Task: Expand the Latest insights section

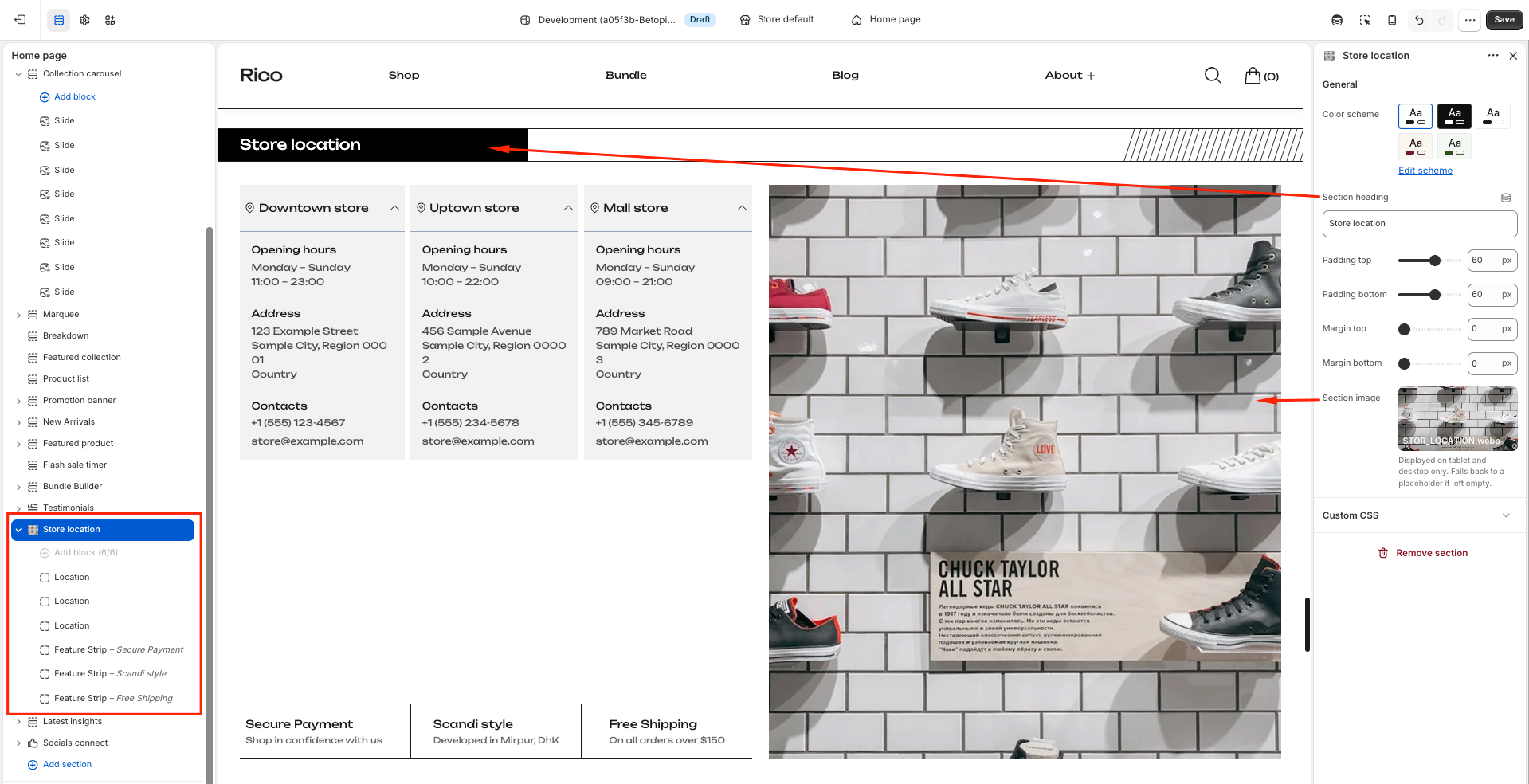Action: (x=18, y=722)
